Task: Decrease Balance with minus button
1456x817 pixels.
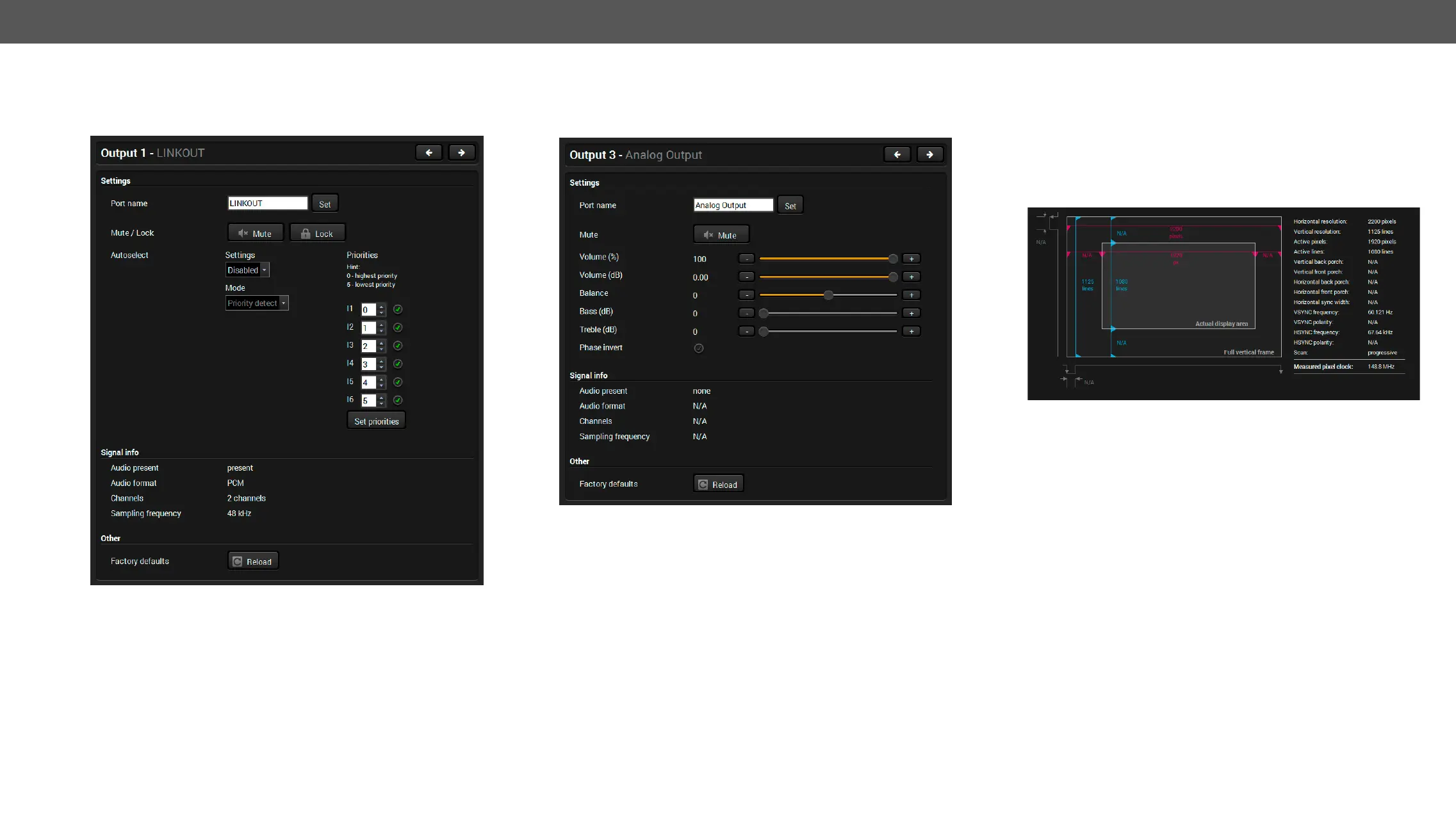Action: click(x=746, y=295)
